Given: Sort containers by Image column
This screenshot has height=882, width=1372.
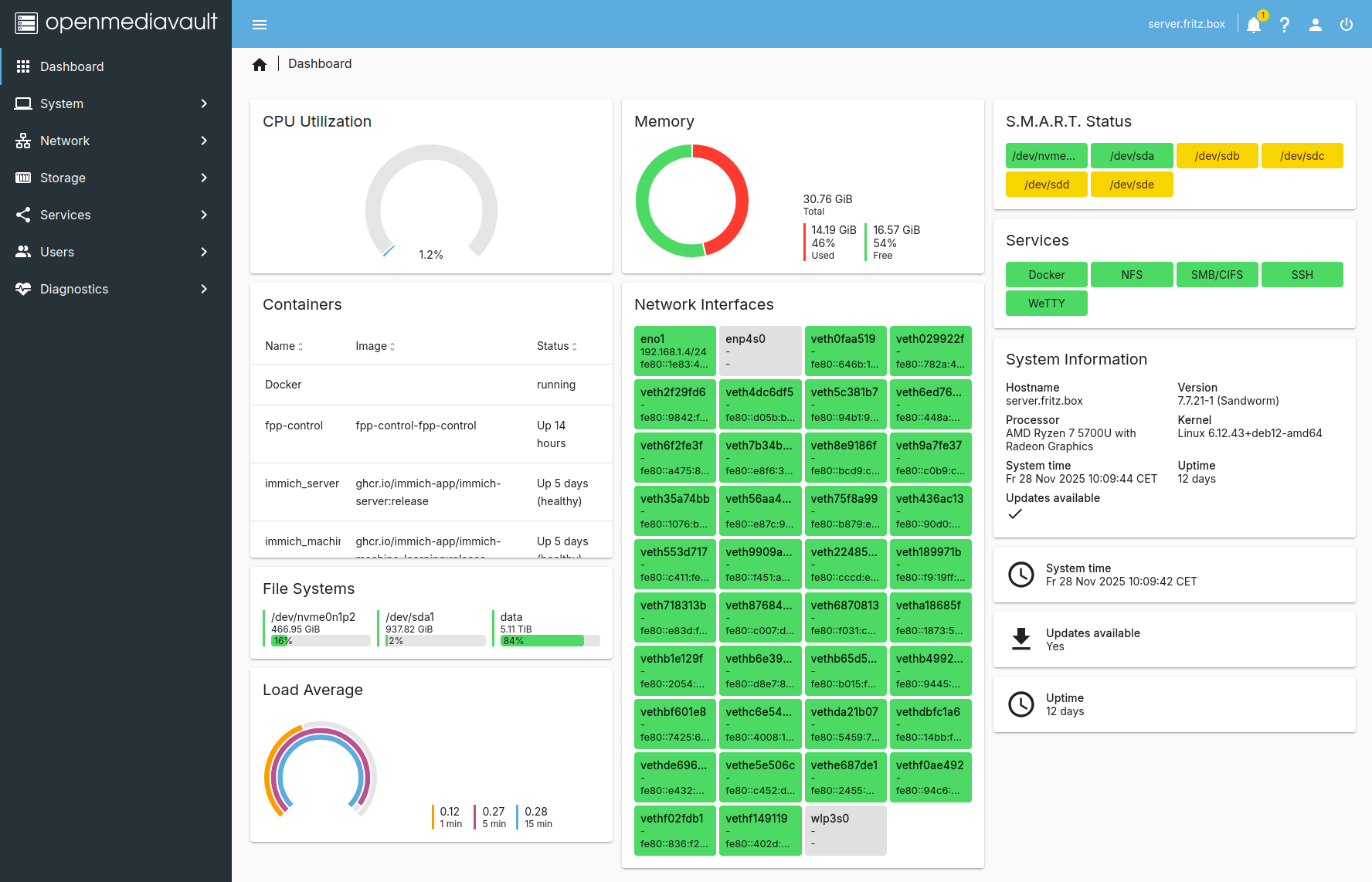Looking at the screenshot, I should click(x=375, y=346).
